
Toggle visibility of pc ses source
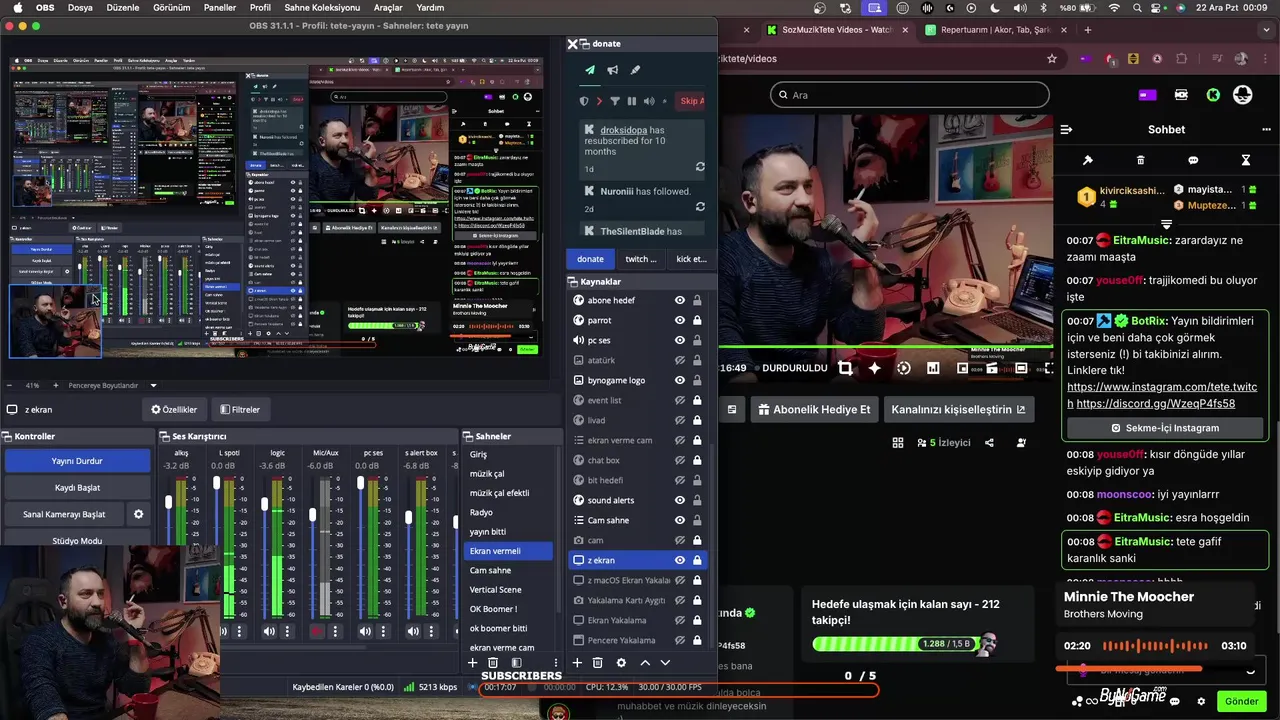tap(680, 340)
